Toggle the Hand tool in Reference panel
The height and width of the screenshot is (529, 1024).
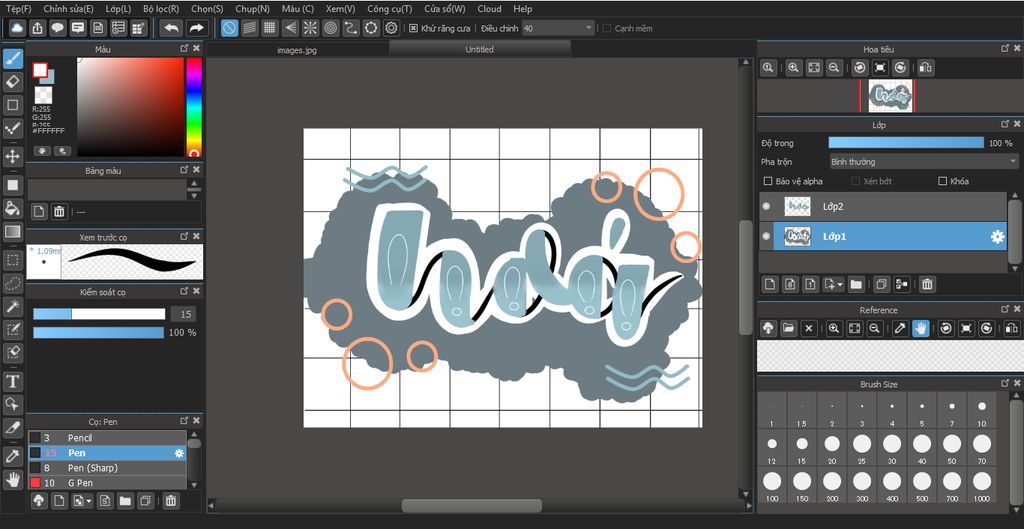921,328
